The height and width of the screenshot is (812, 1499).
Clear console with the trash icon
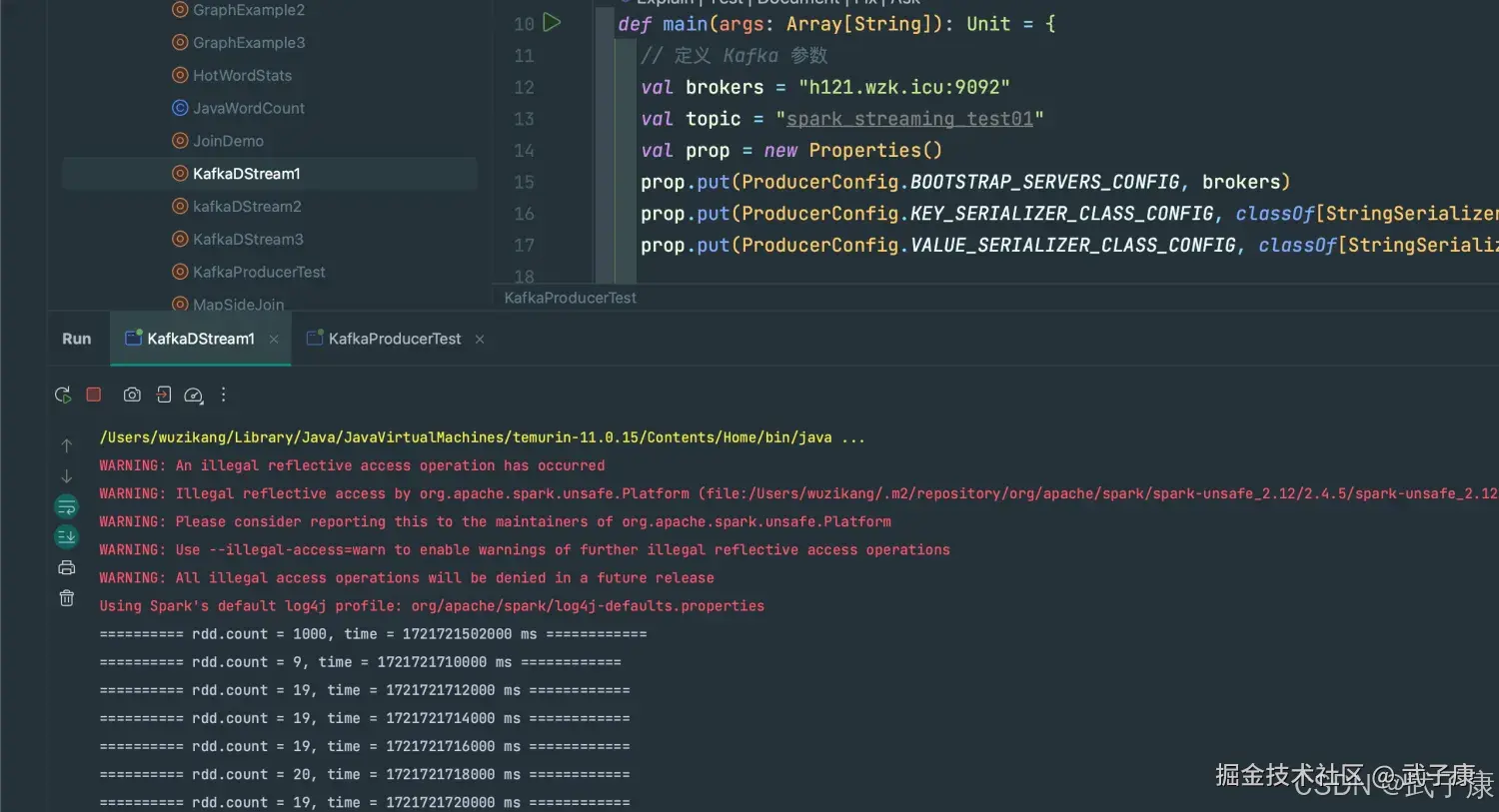(67, 598)
